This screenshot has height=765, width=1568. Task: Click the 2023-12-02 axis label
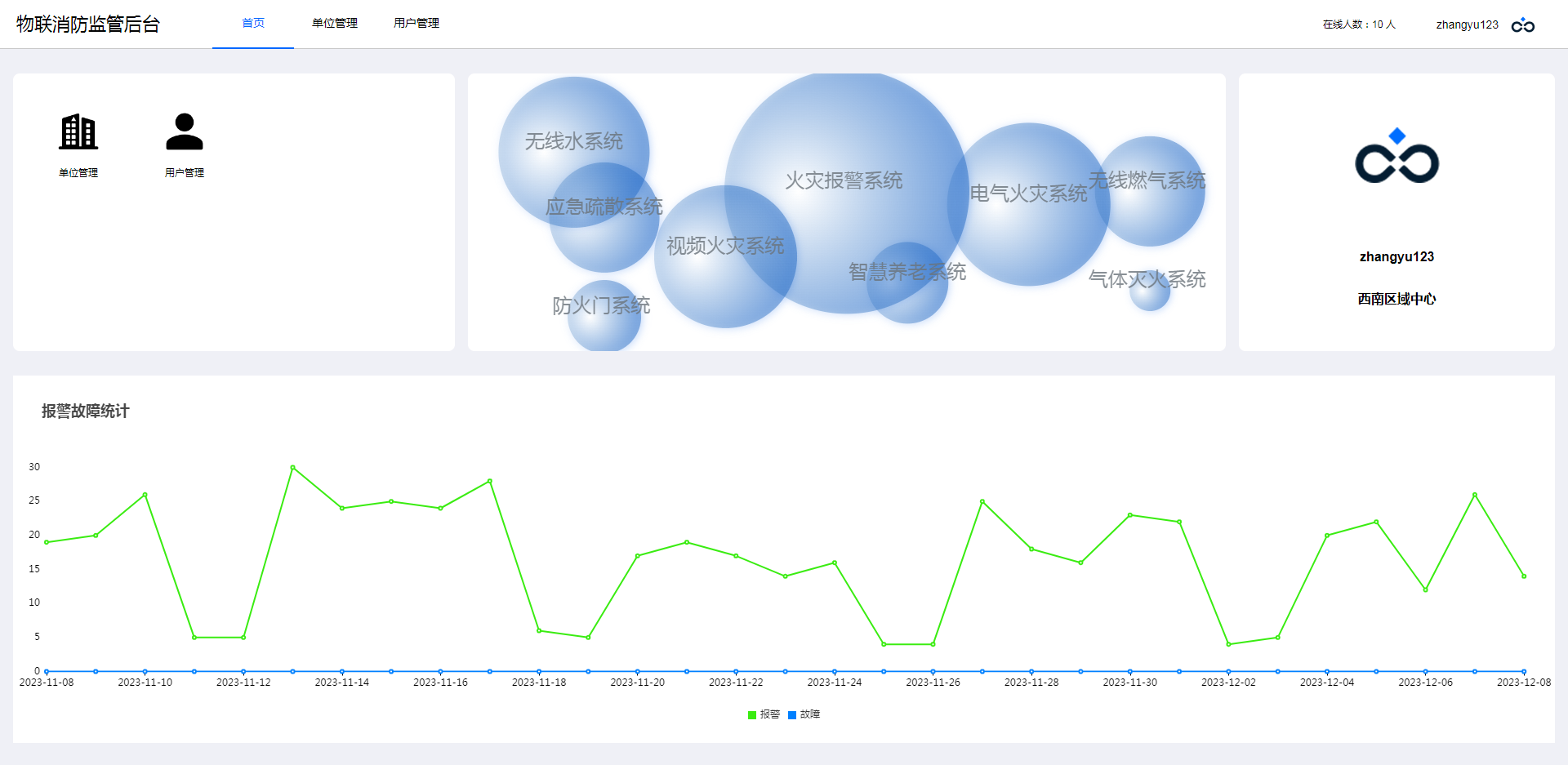[1229, 683]
